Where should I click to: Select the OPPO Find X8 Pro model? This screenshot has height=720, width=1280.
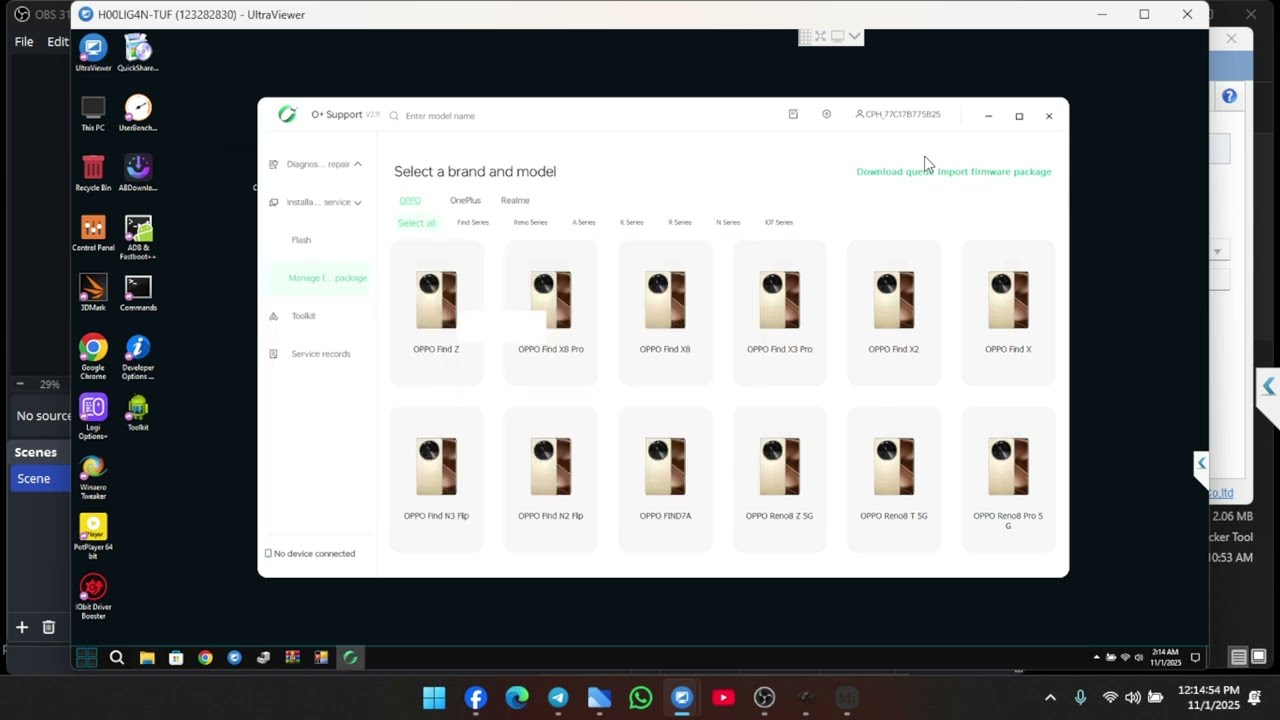pyautogui.click(x=551, y=313)
